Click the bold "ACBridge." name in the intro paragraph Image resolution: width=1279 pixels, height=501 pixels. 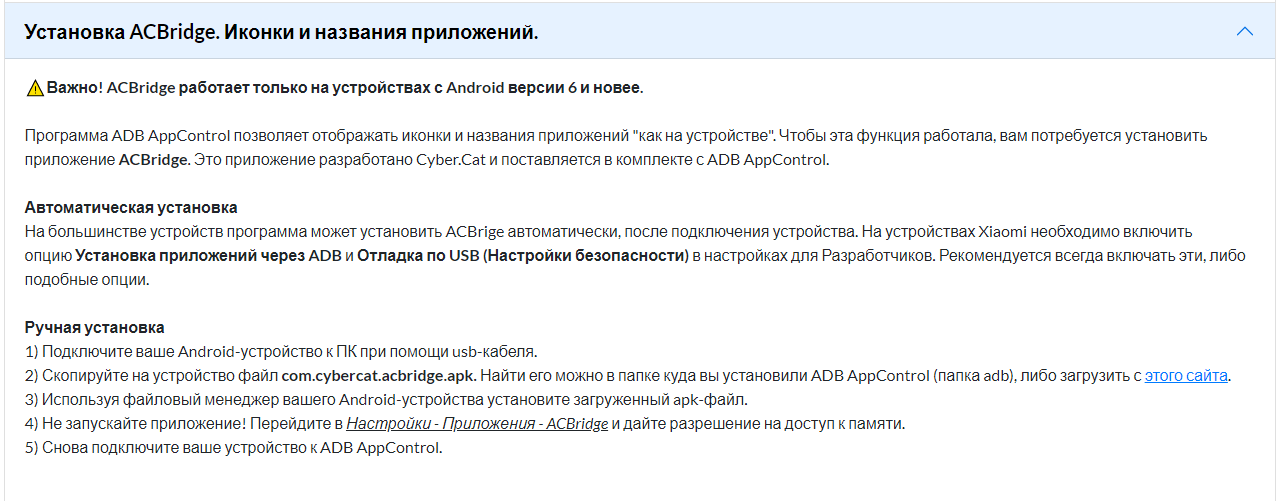(154, 160)
